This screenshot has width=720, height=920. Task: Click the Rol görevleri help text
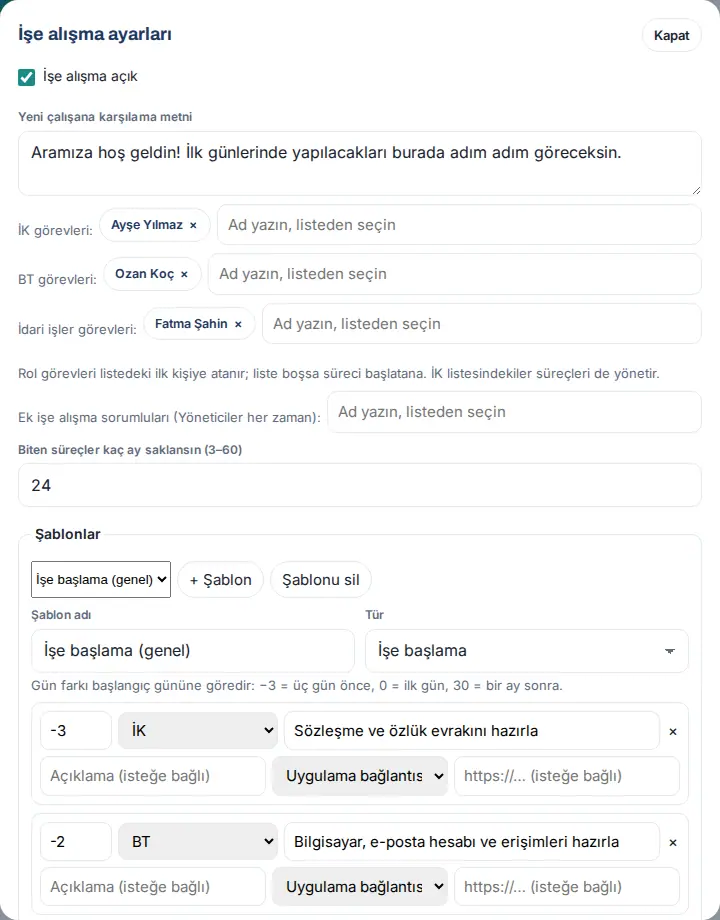339,374
